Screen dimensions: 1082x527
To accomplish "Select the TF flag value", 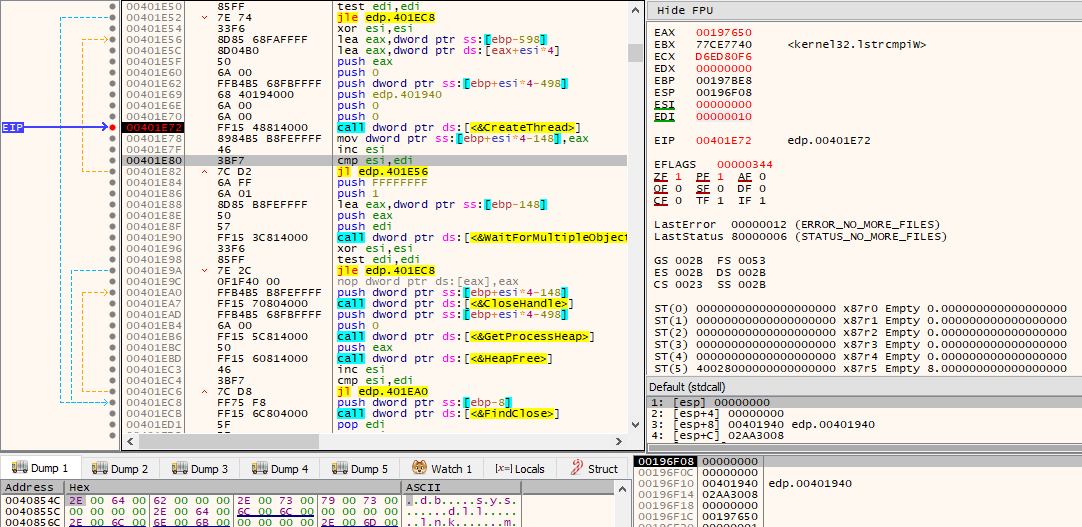I will [x=720, y=201].
